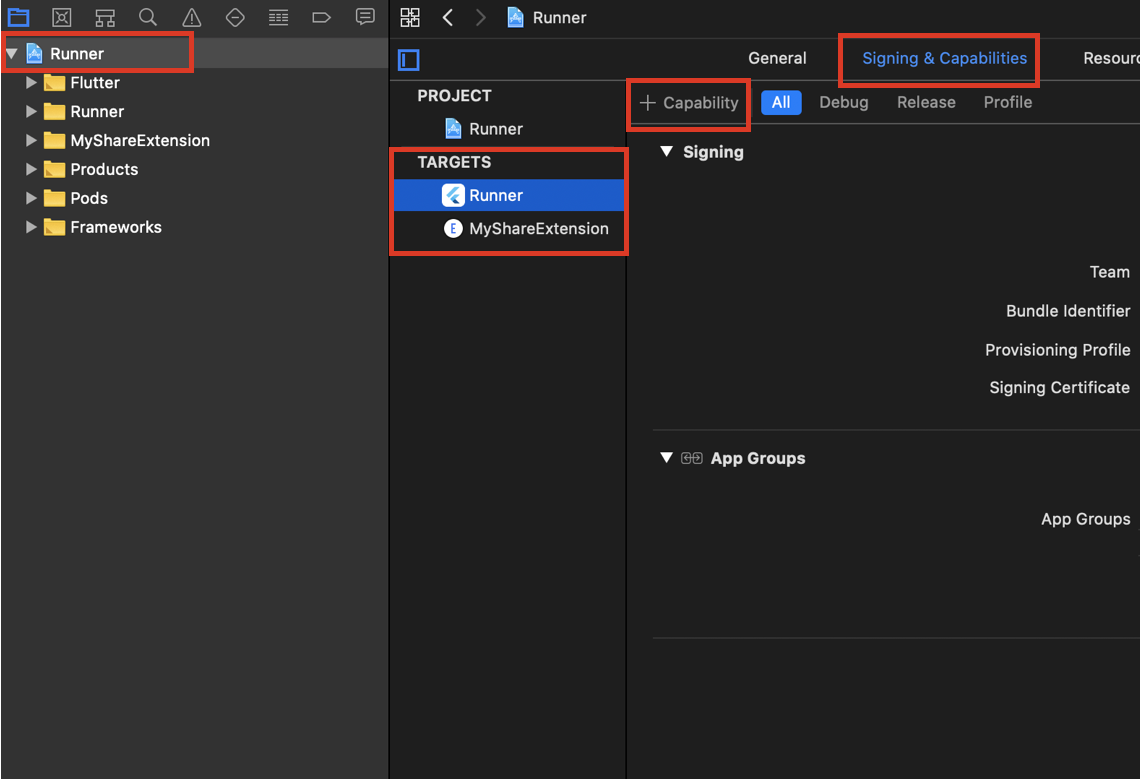The height and width of the screenshot is (779, 1140).
Task: Open the Debug navigator icon
Action: click(x=278, y=17)
